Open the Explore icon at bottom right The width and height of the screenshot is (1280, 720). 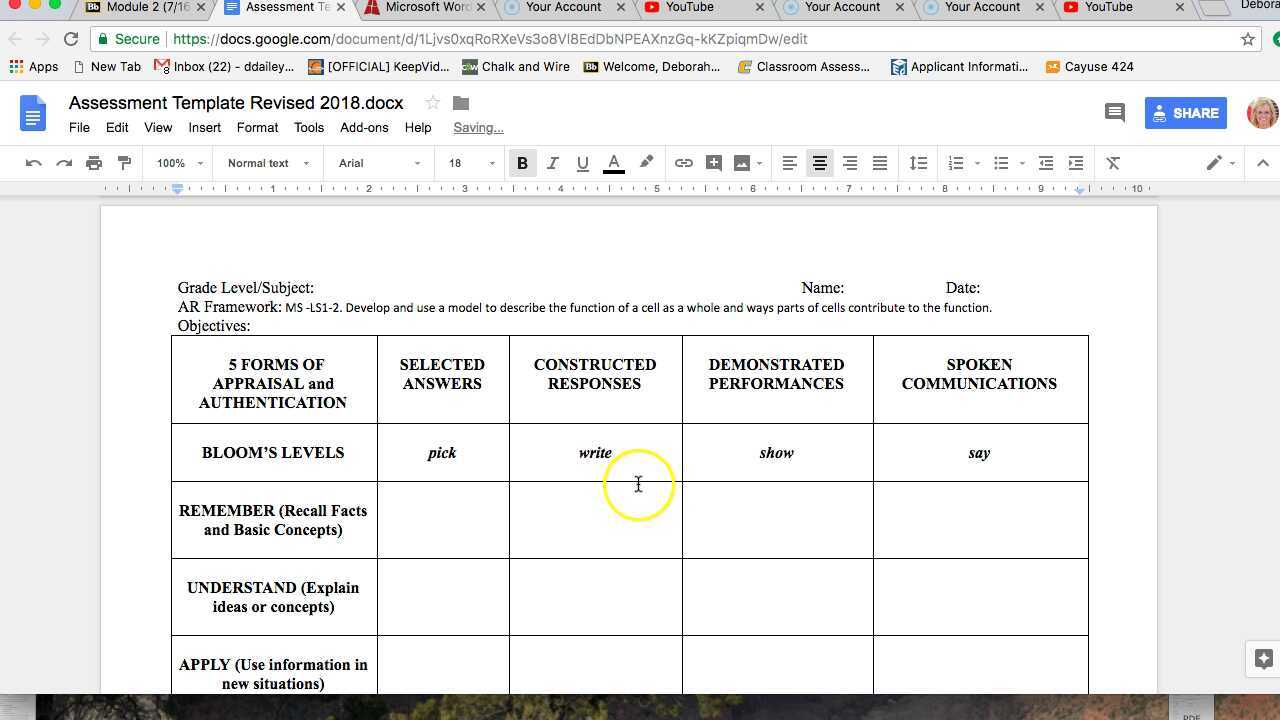[1262, 658]
